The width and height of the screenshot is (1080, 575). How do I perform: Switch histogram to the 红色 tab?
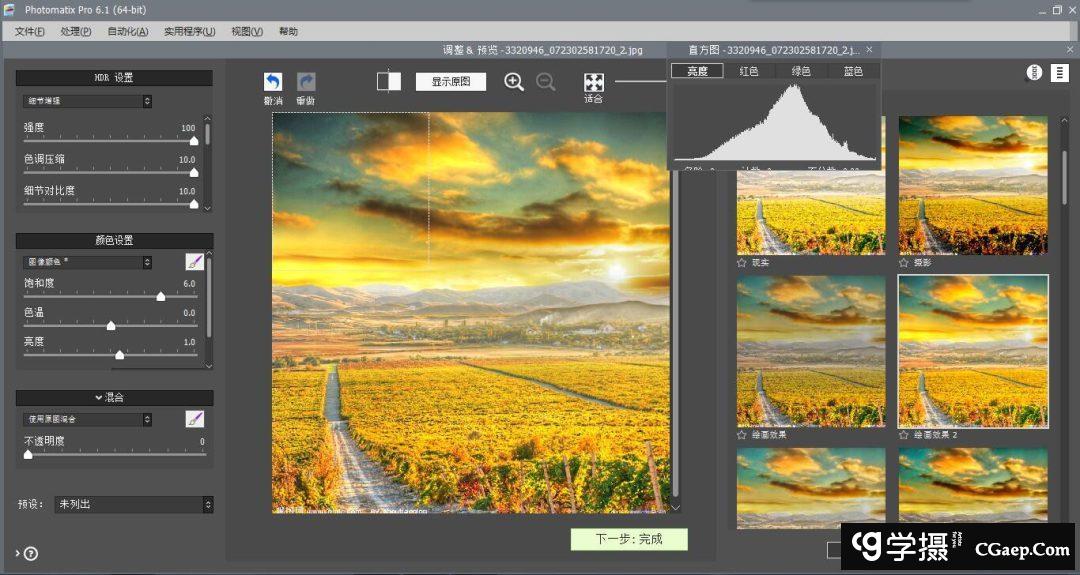pyautogui.click(x=749, y=71)
